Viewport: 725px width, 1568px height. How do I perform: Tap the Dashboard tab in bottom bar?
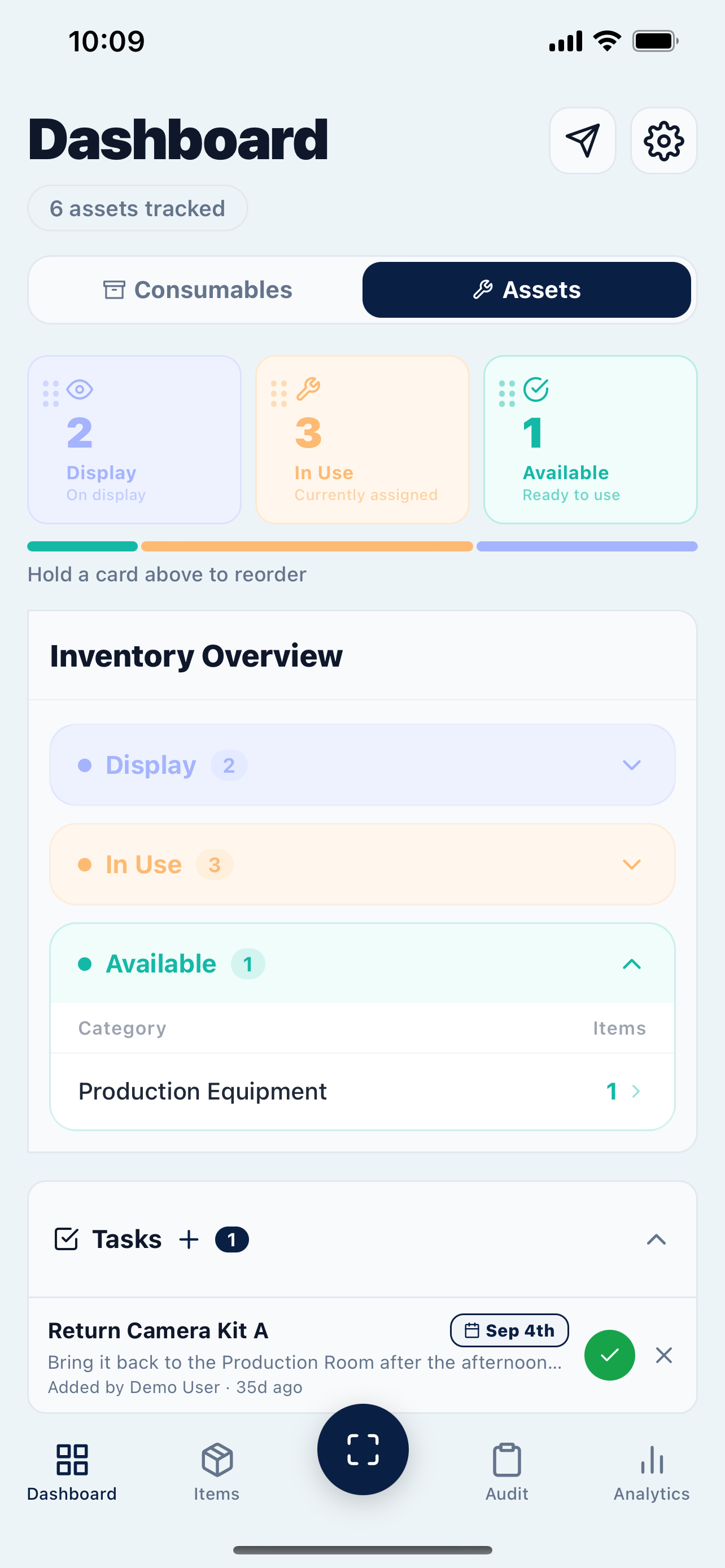[x=72, y=1472]
